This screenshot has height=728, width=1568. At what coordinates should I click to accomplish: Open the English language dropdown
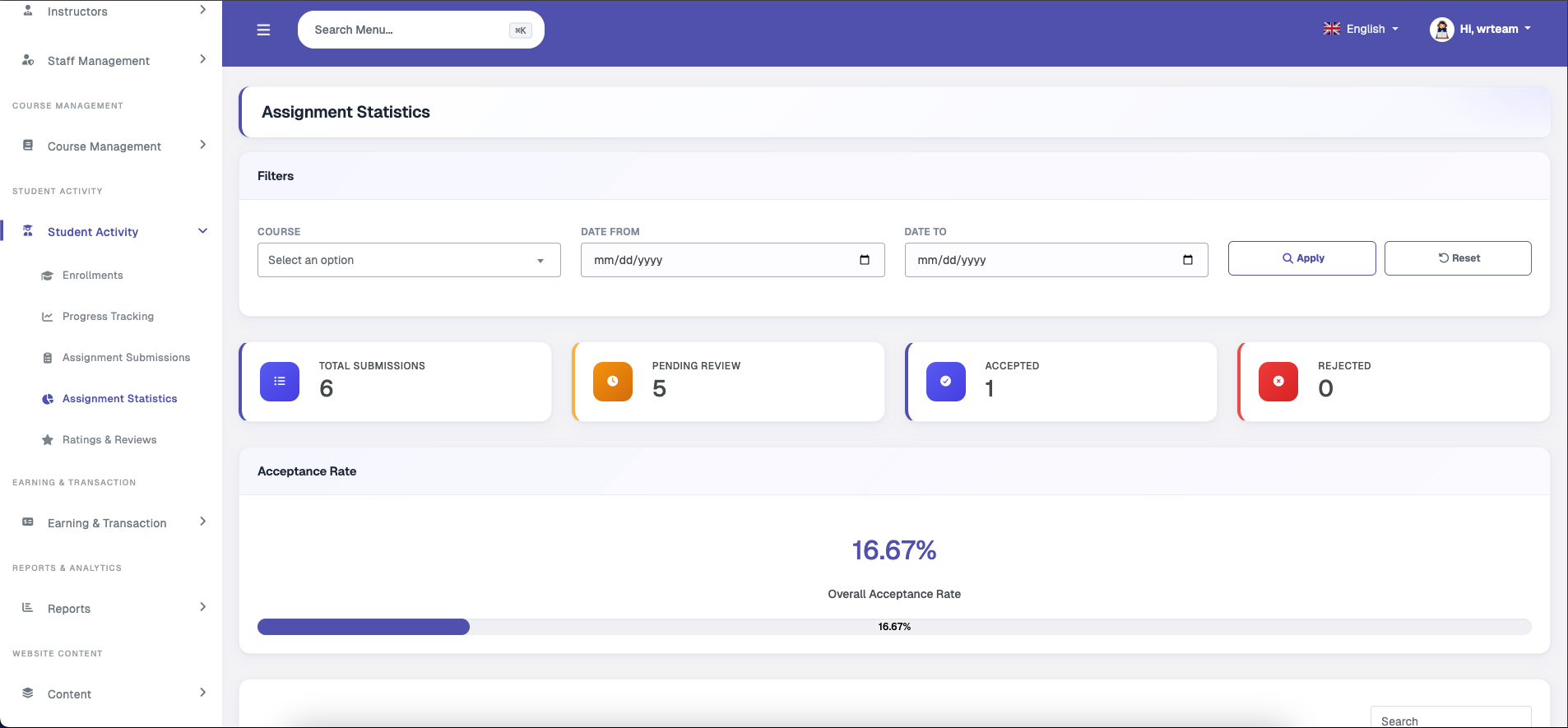[x=1362, y=29]
